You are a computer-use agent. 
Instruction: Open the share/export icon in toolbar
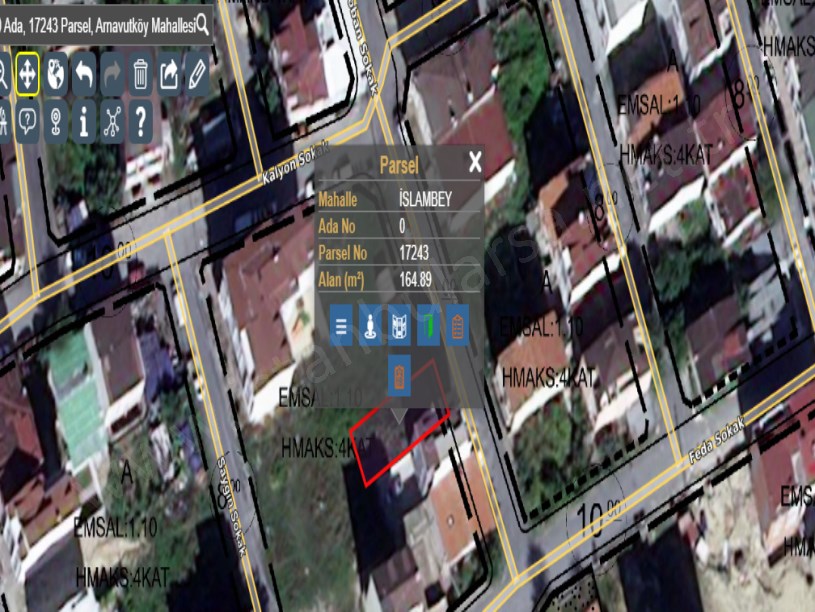[169, 75]
